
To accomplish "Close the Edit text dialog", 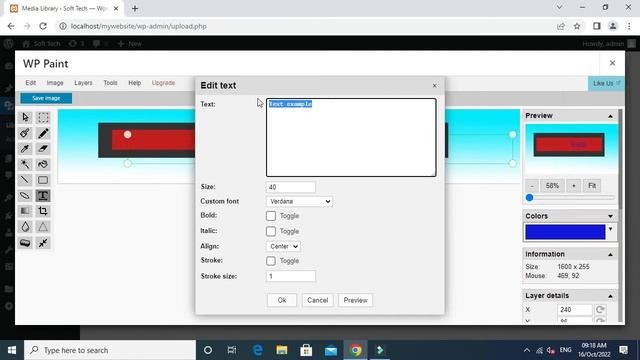I will (x=434, y=85).
